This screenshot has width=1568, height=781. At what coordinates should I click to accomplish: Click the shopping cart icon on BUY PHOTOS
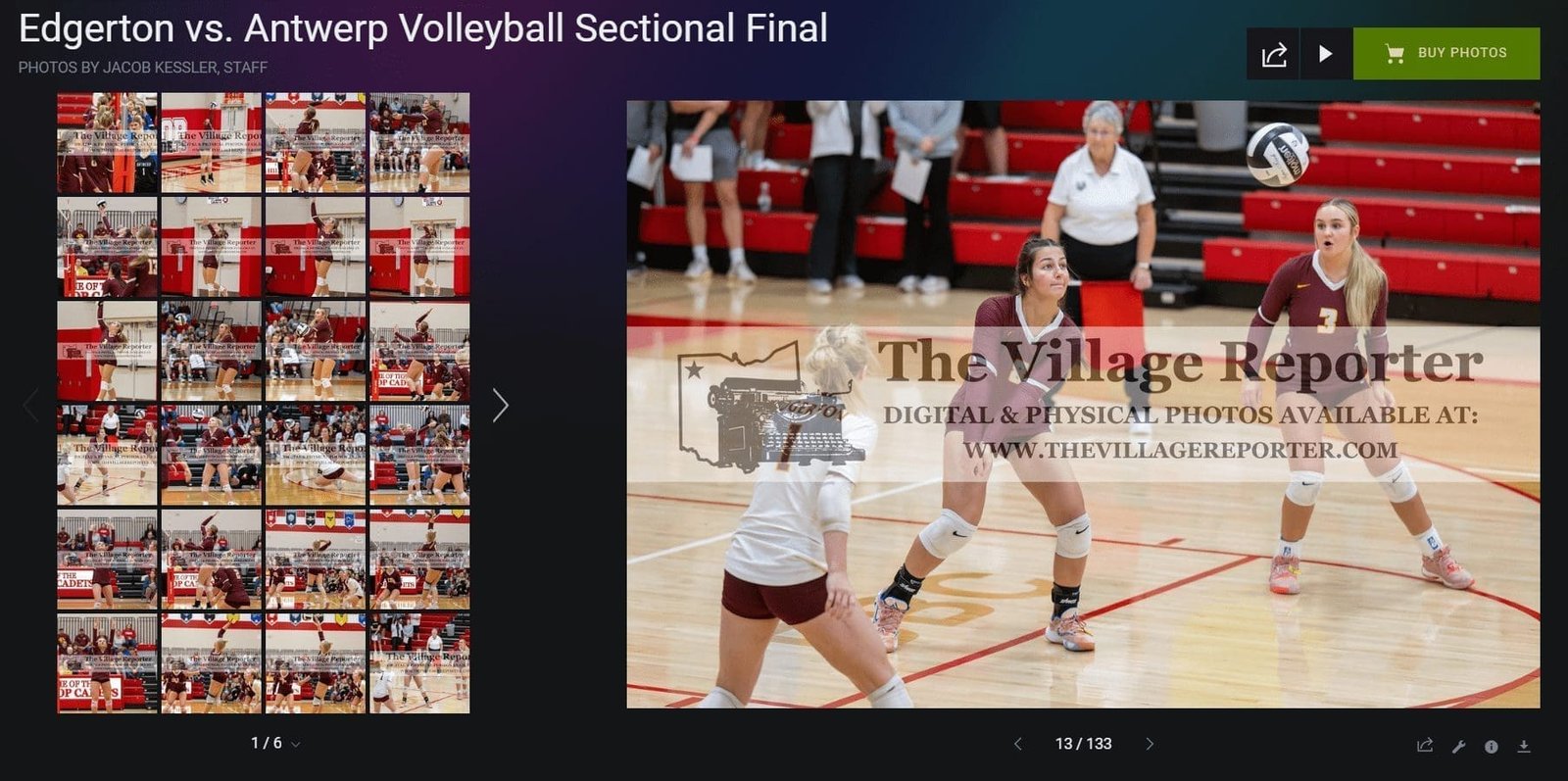click(x=1394, y=54)
